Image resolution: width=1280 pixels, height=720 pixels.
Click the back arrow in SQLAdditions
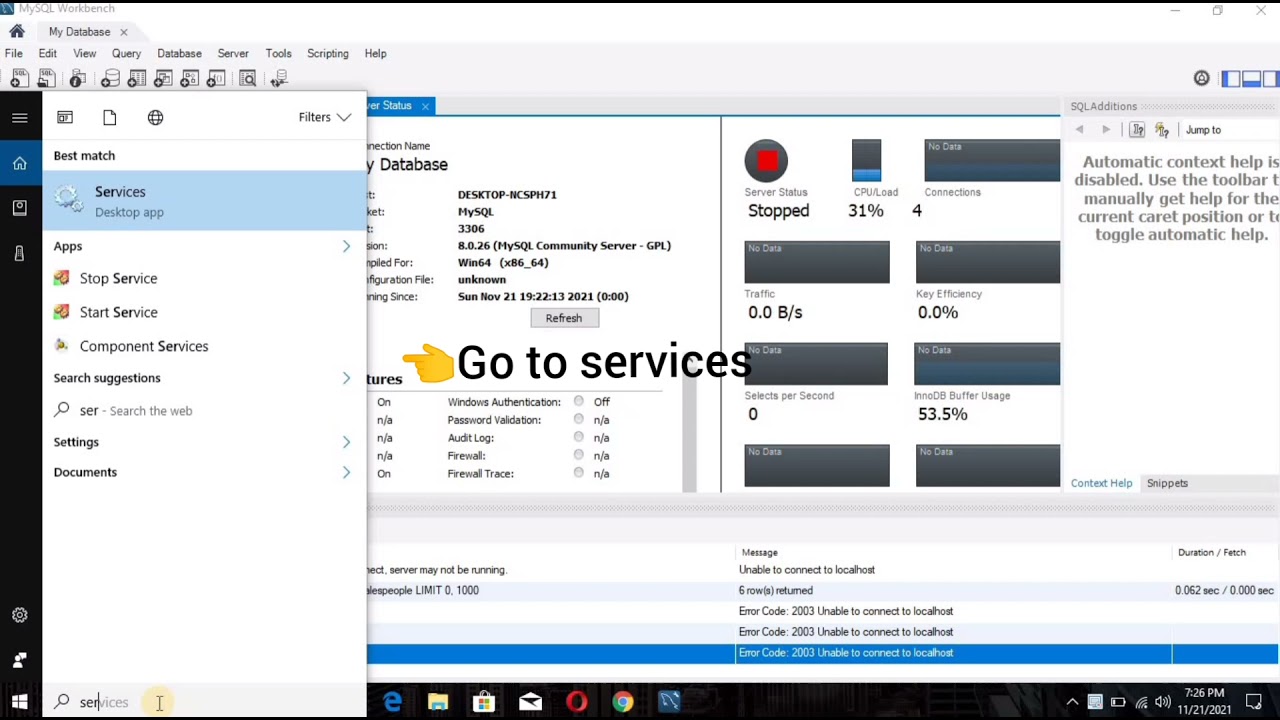click(x=1080, y=130)
